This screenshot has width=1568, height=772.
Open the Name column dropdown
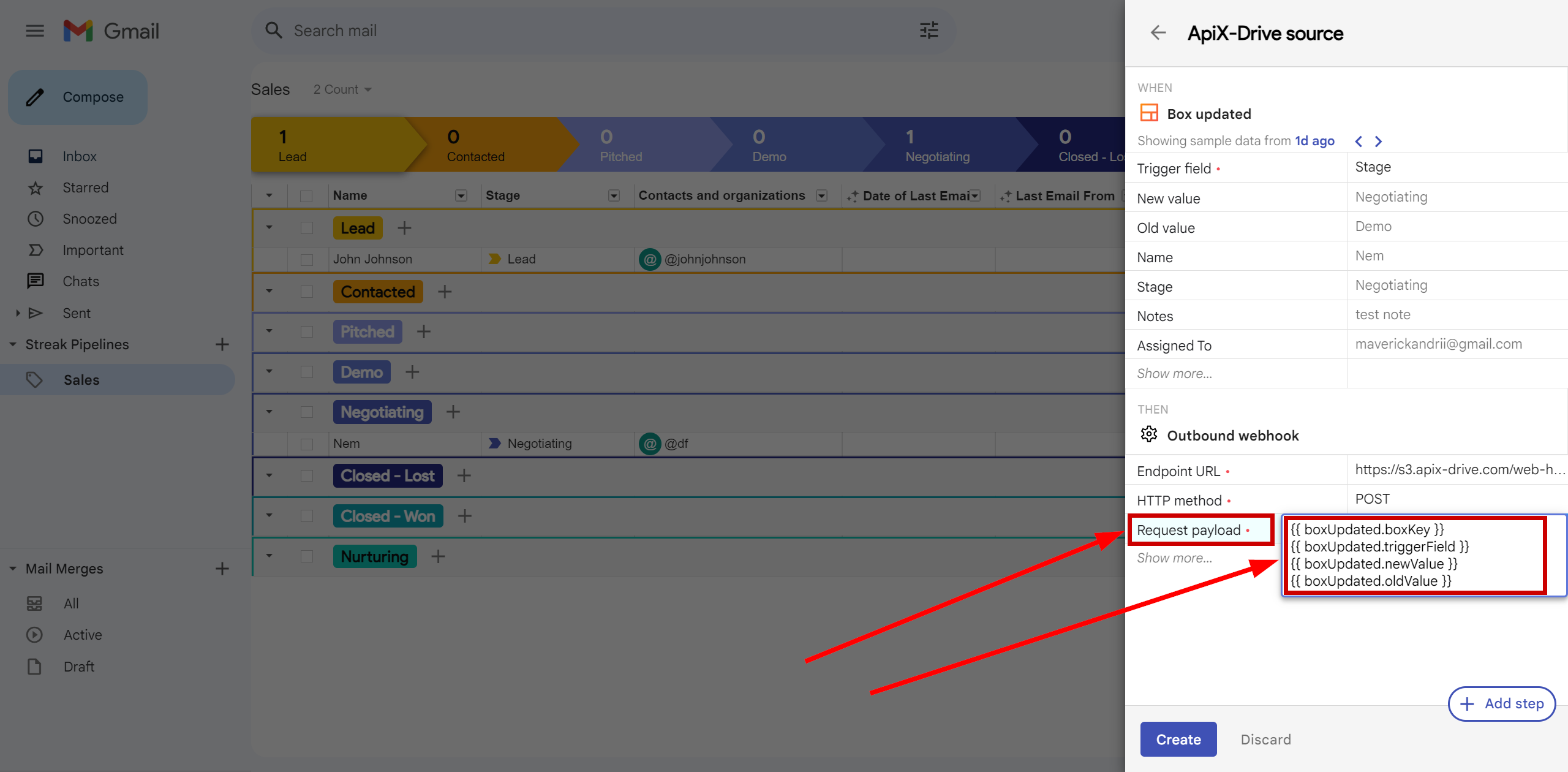pos(461,195)
